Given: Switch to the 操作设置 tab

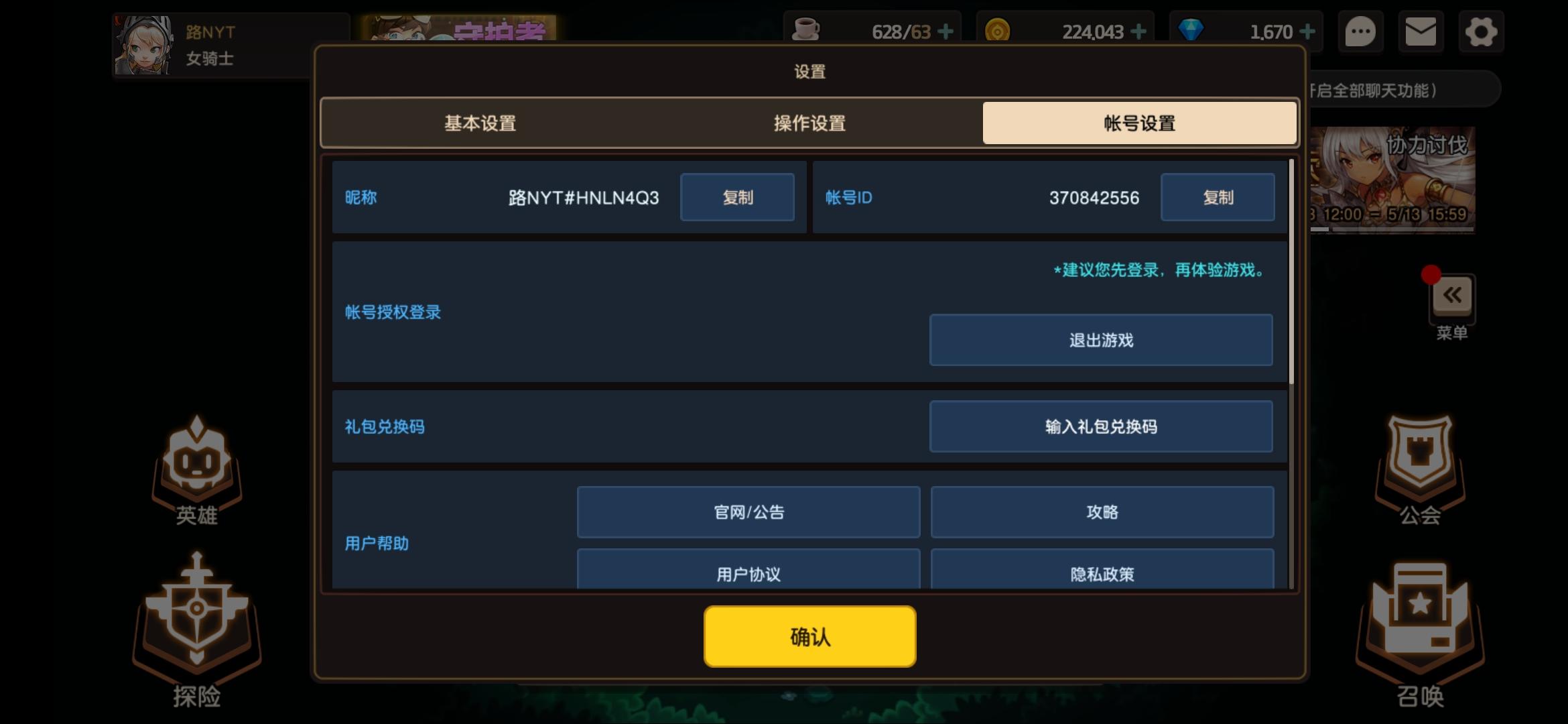Looking at the screenshot, I should [809, 123].
